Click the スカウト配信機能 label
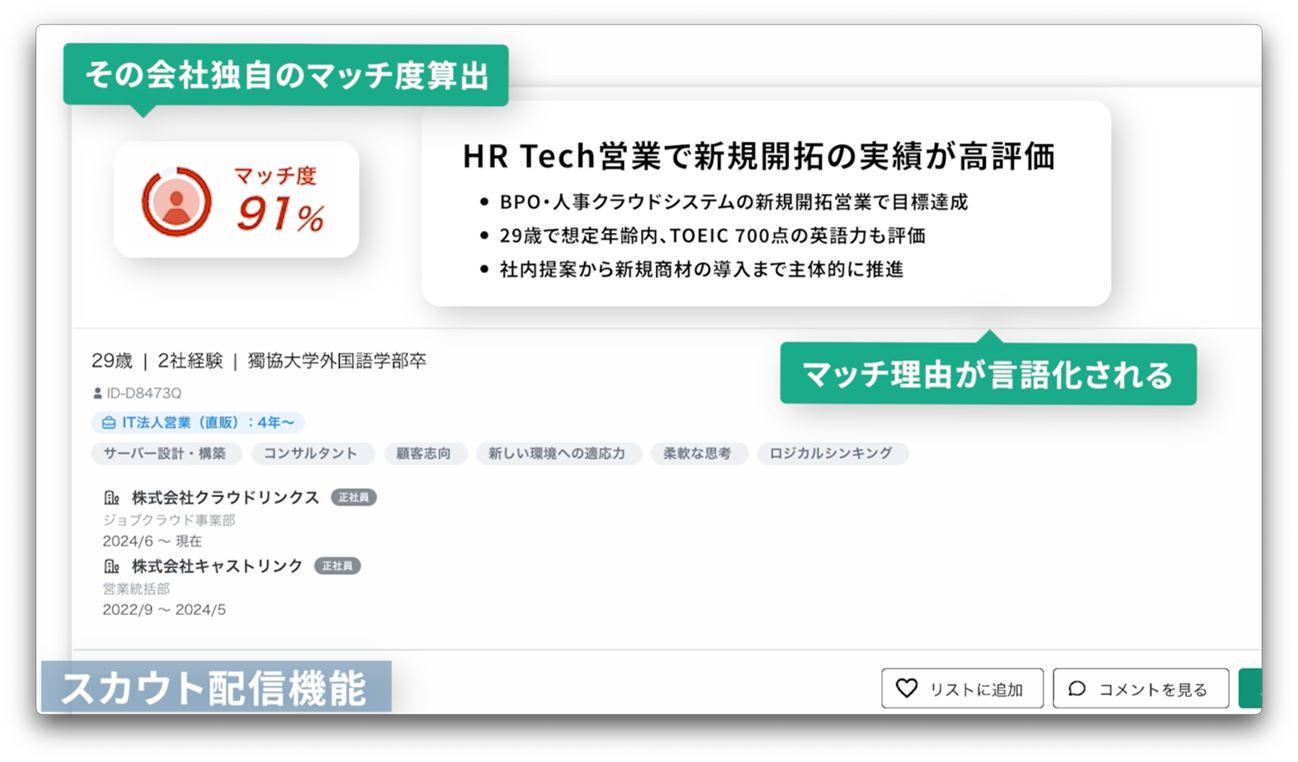 (x=215, y=688)
